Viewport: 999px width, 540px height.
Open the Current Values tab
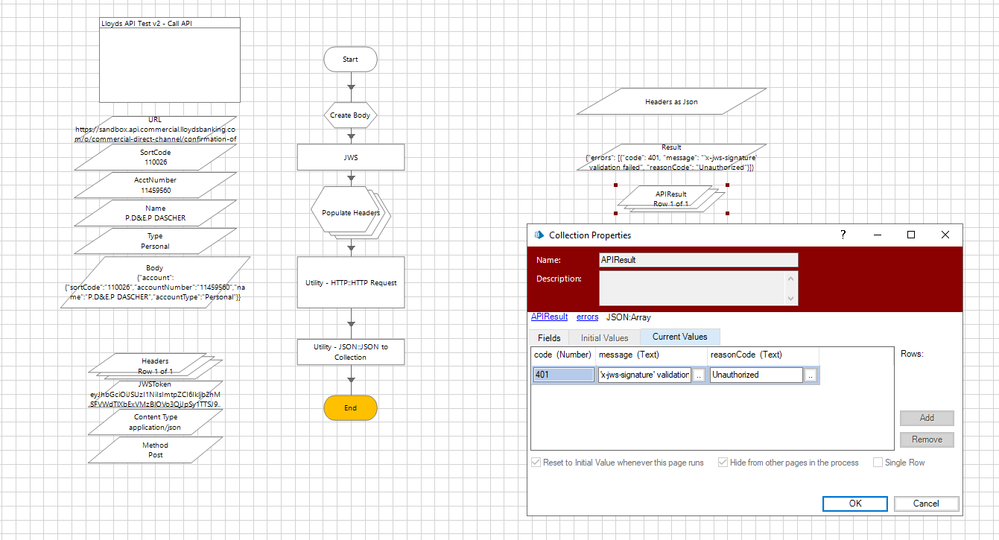coord(680,338)
